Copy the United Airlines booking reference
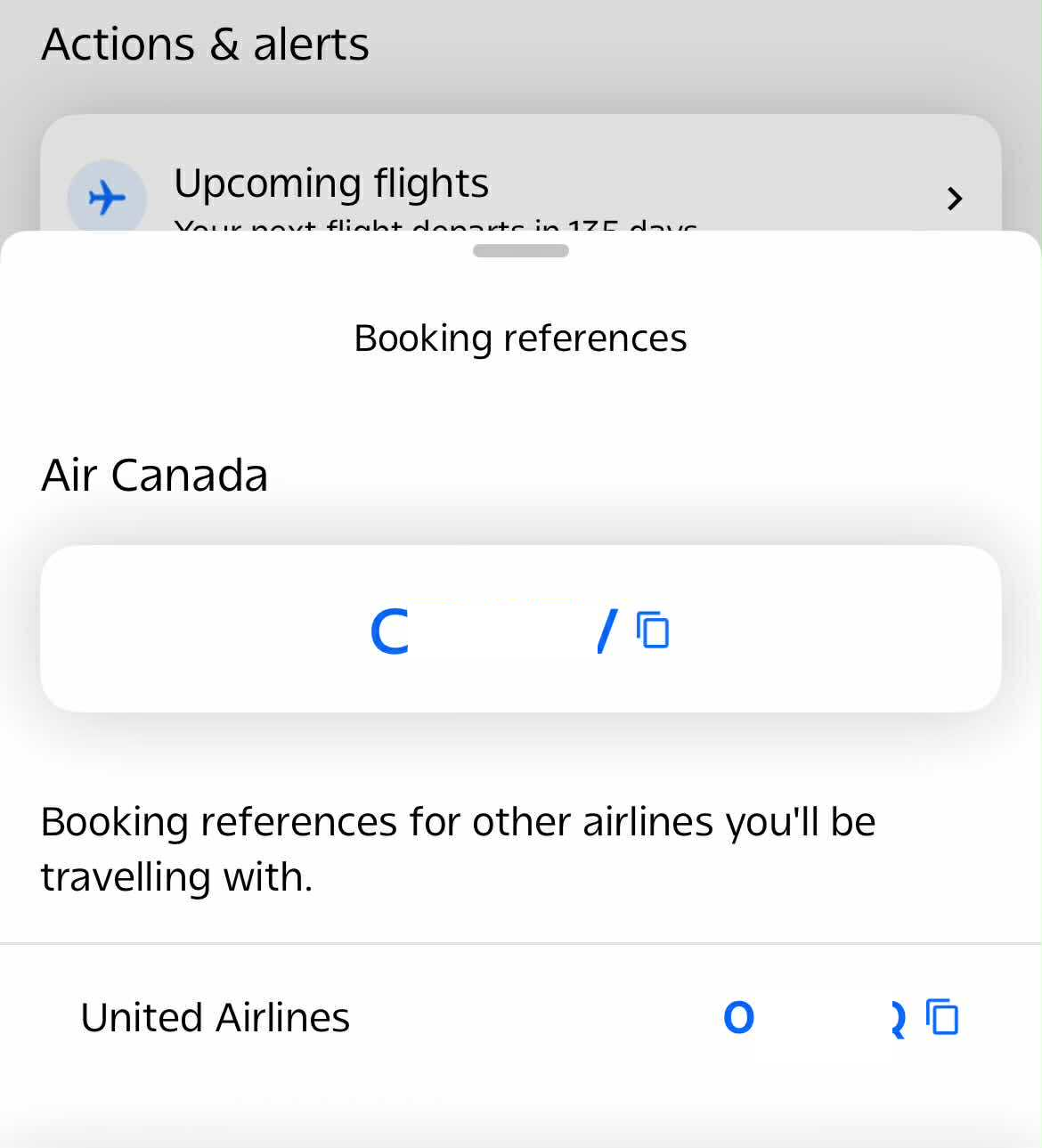The height and width of the screenshot is (1148, 1042). coord(942,1017)
